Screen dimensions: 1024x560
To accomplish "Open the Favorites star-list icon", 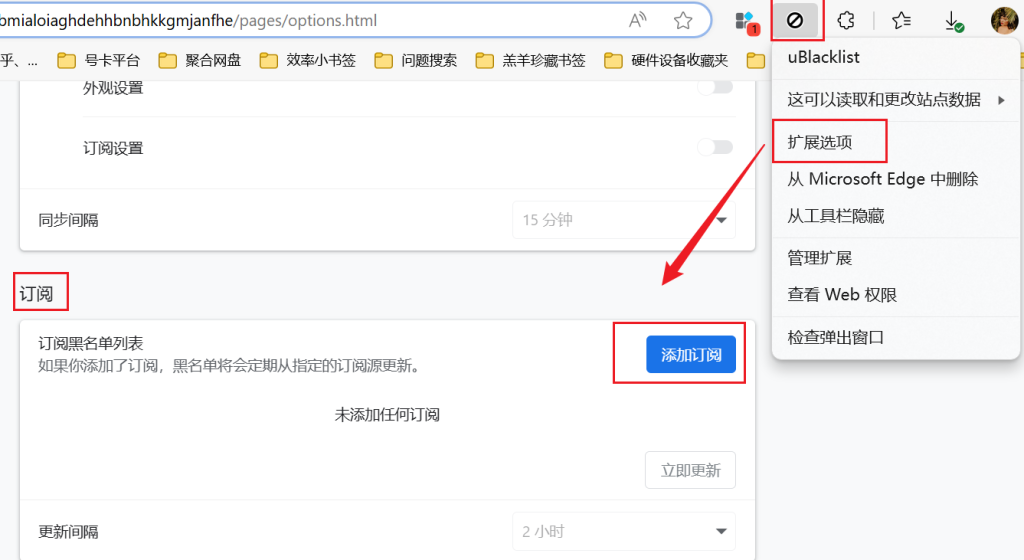I will pos(901,20).
